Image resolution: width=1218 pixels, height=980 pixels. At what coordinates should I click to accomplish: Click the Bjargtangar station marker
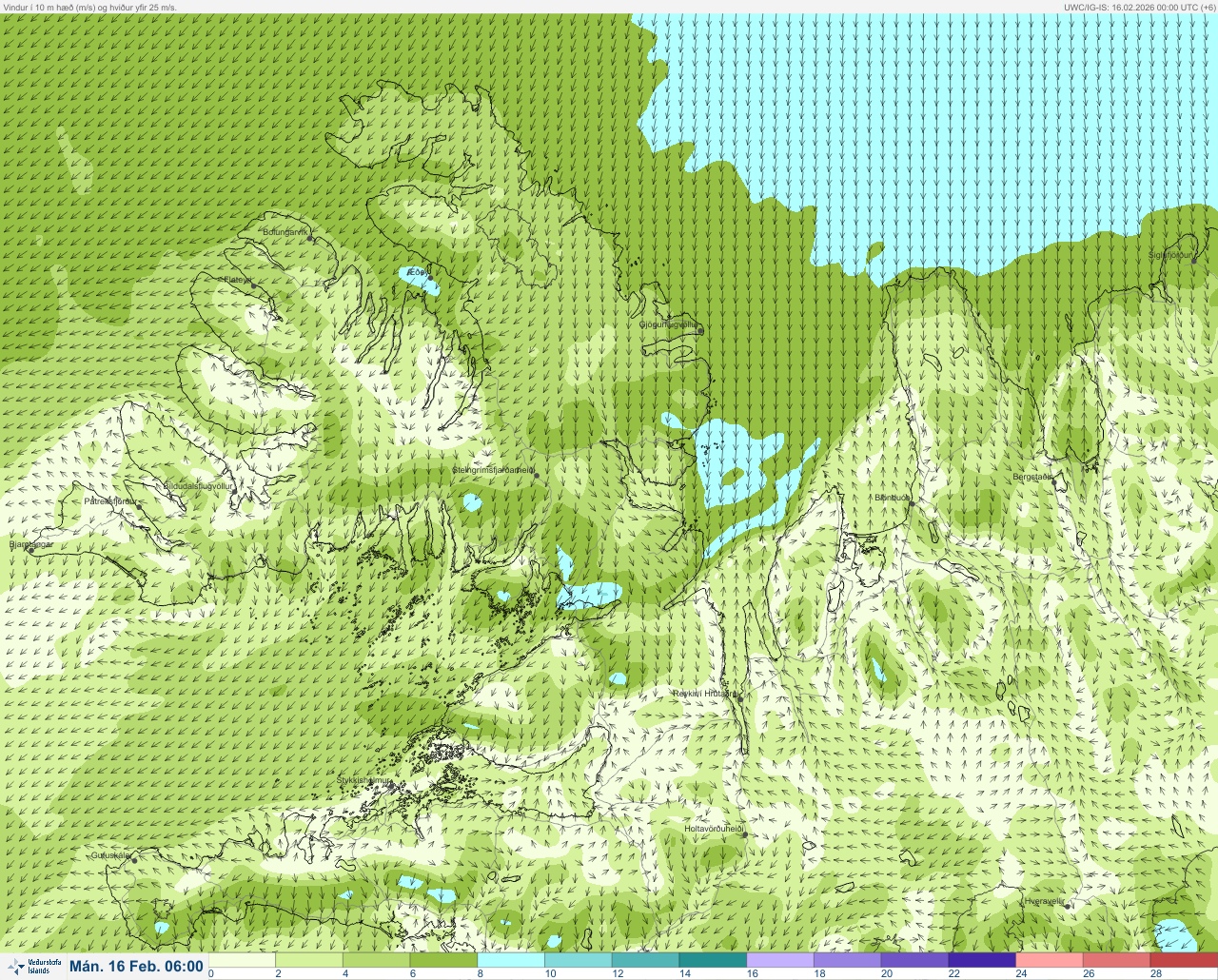coord(31,550)
